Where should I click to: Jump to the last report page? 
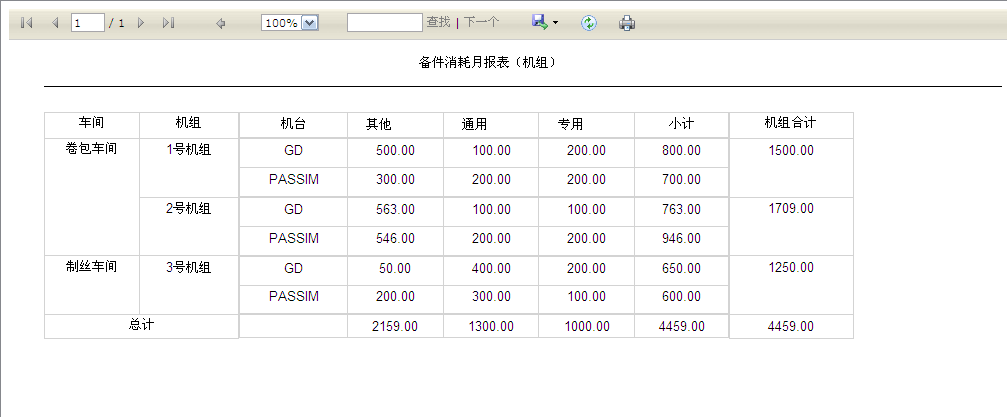pos(168,23)
